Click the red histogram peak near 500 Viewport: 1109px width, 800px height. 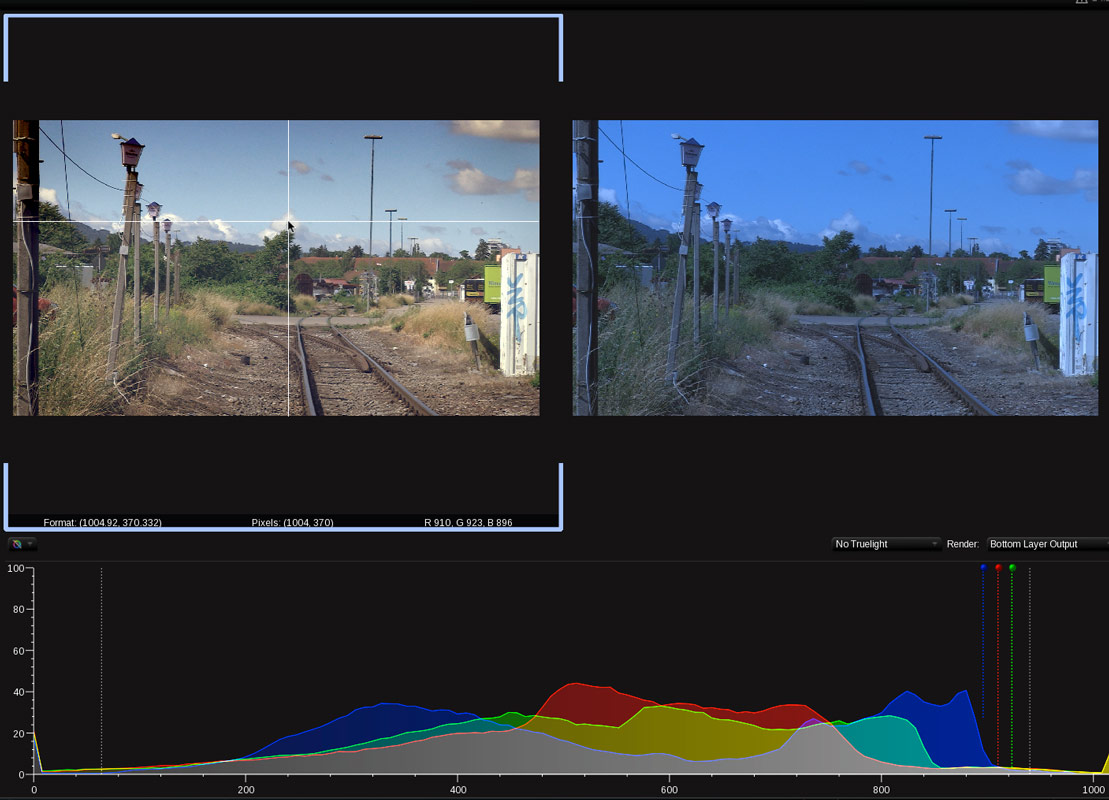572,690
